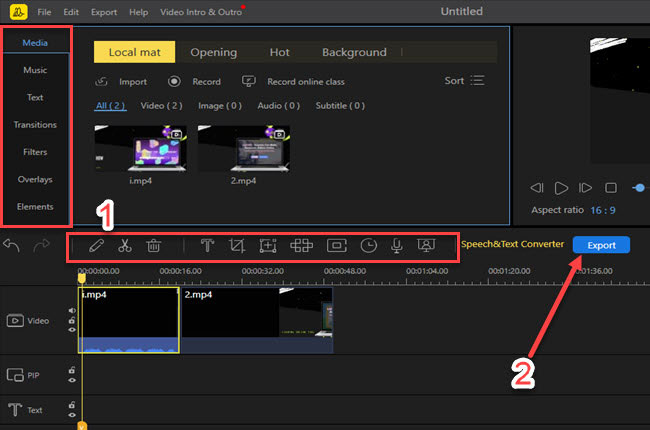650x430 pixels.
Task: Switch to the Opening tab
Action: tap(213, 52)
